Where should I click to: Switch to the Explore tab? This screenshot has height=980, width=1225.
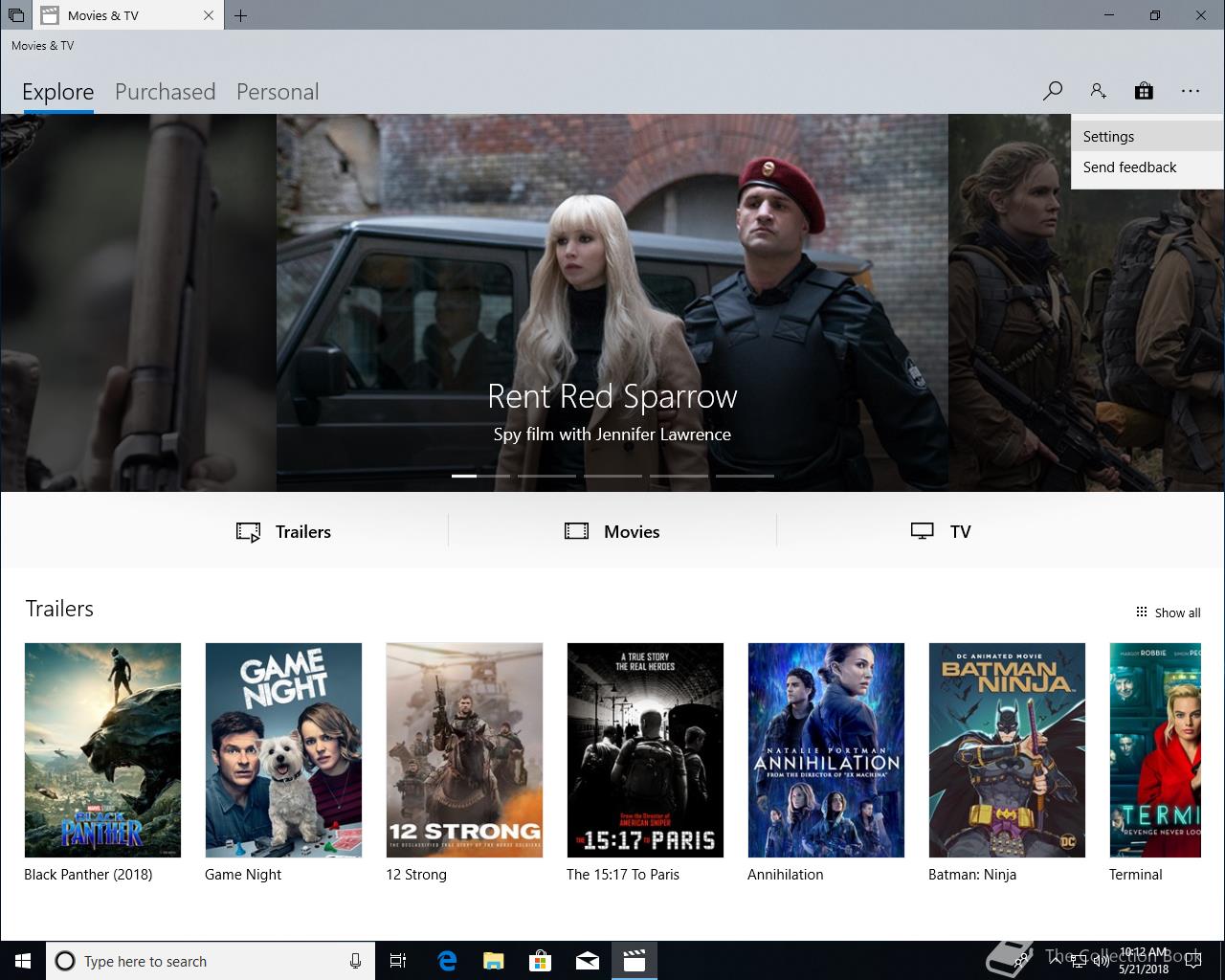pos(58,92)
